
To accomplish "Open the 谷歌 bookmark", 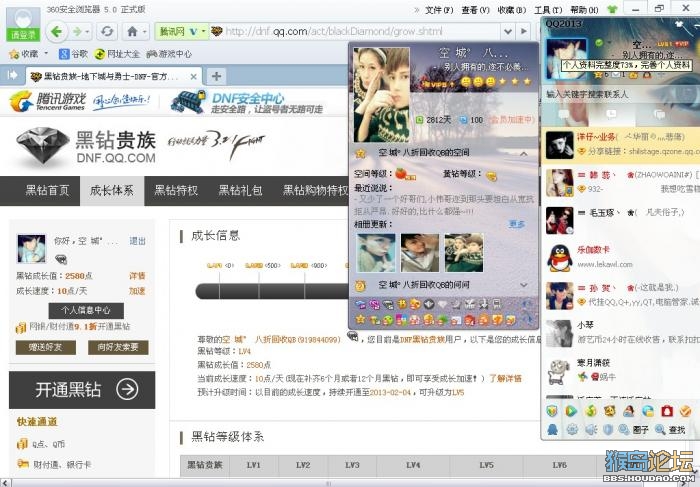I will click(x=74, y=54).
